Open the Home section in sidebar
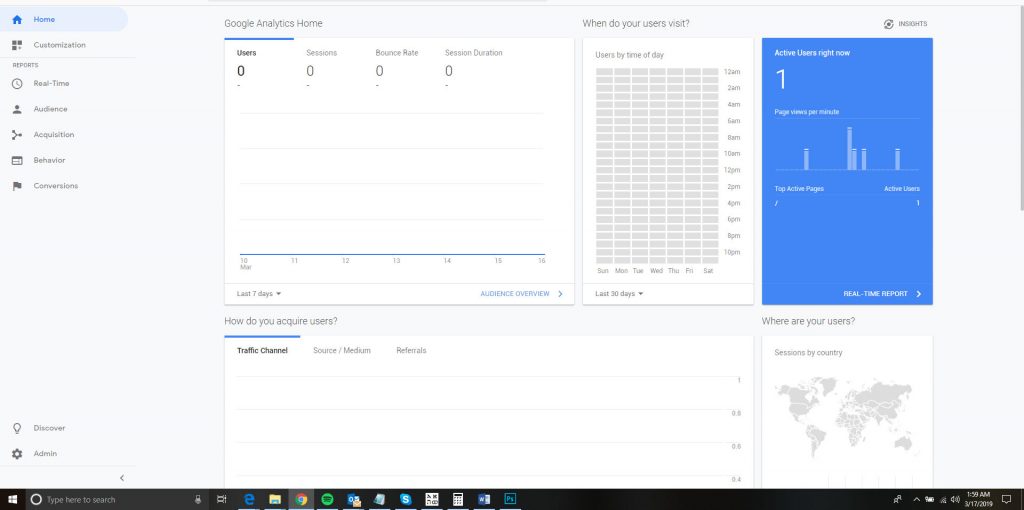 click(63, 20)
